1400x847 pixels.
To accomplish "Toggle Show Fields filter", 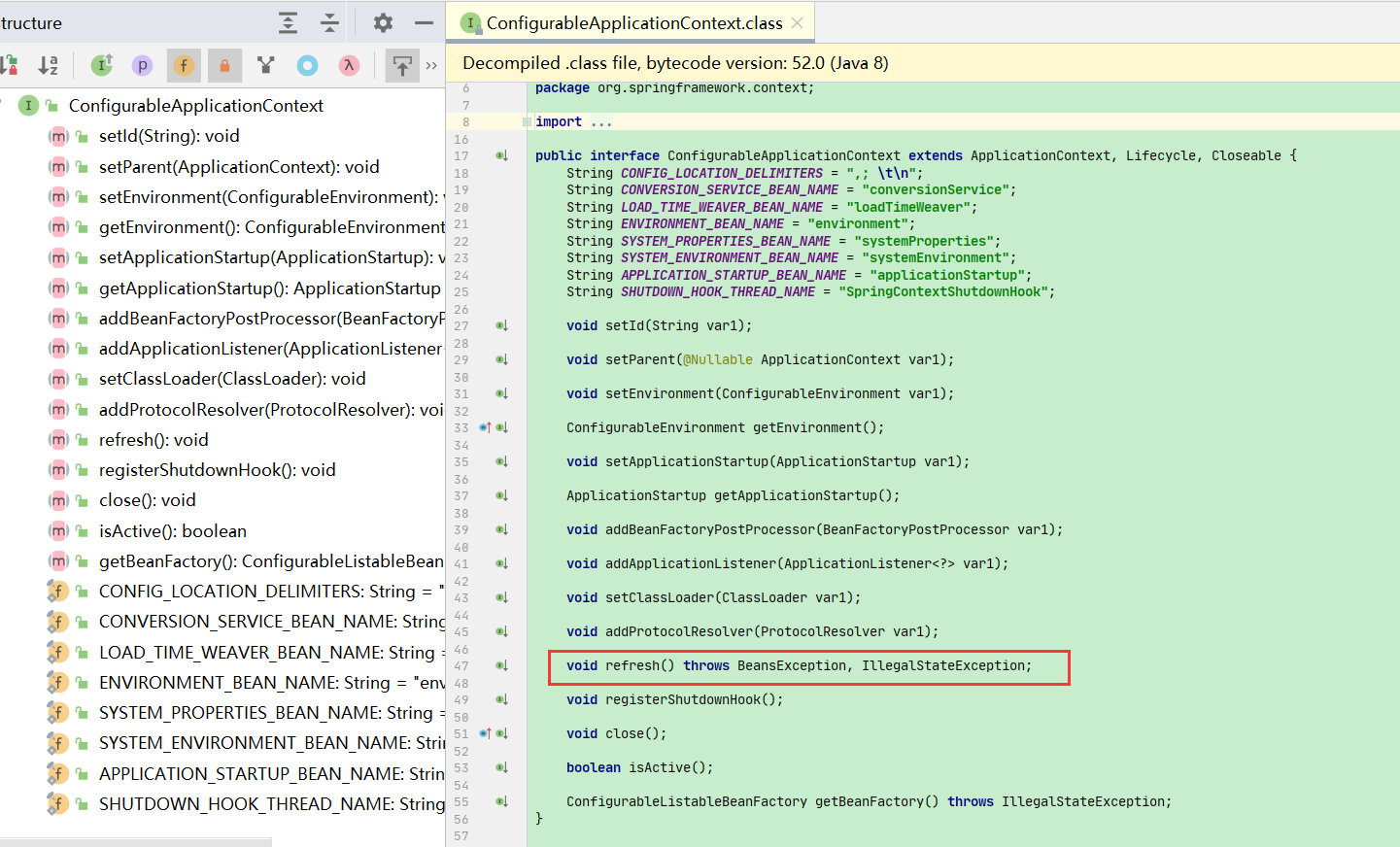I will (184, 65).
